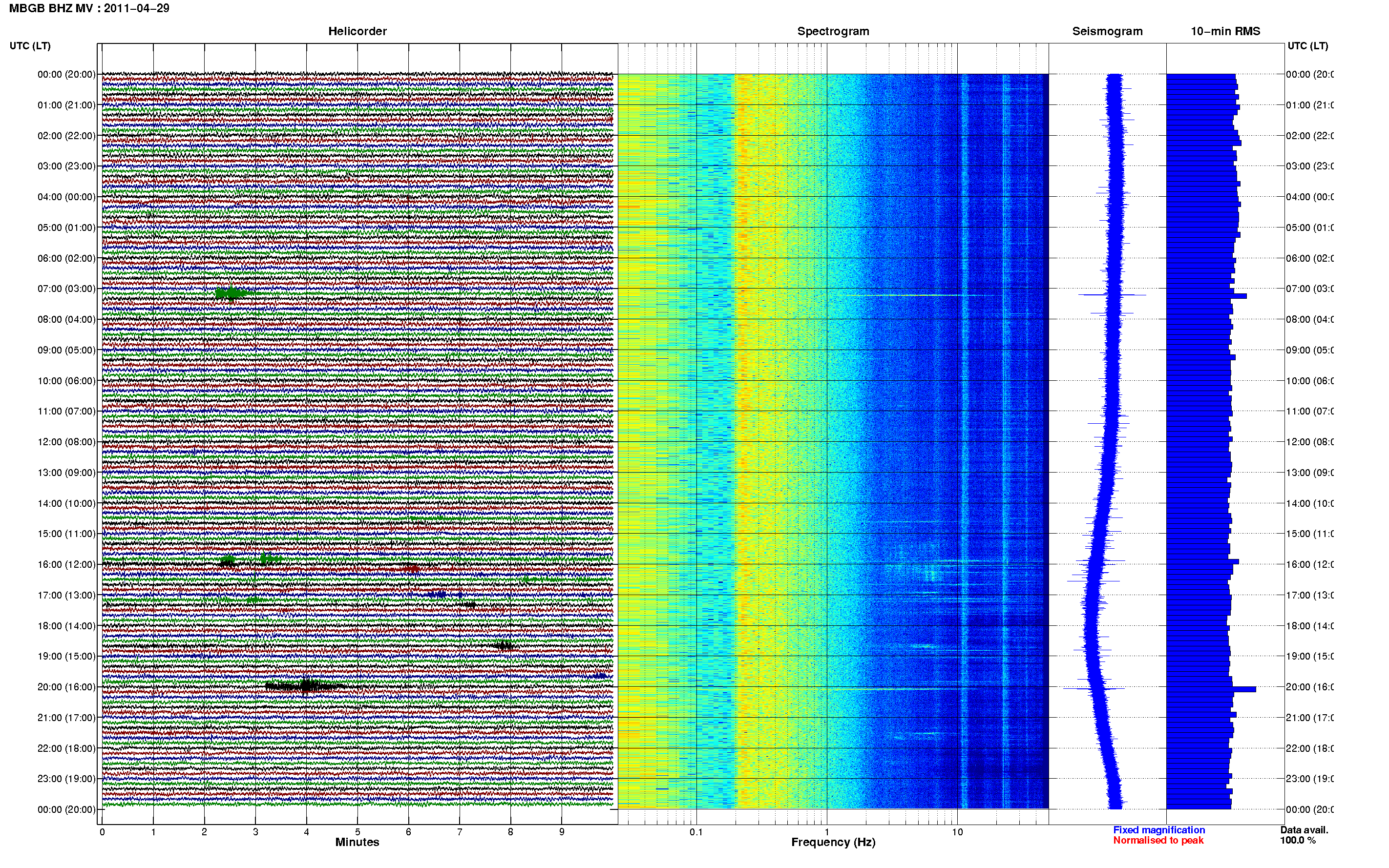Viewport: 1389px width, 868px height.
Task: Select the '10:00 (06:00)' left-axis time label
Action: tap(66, 381)
